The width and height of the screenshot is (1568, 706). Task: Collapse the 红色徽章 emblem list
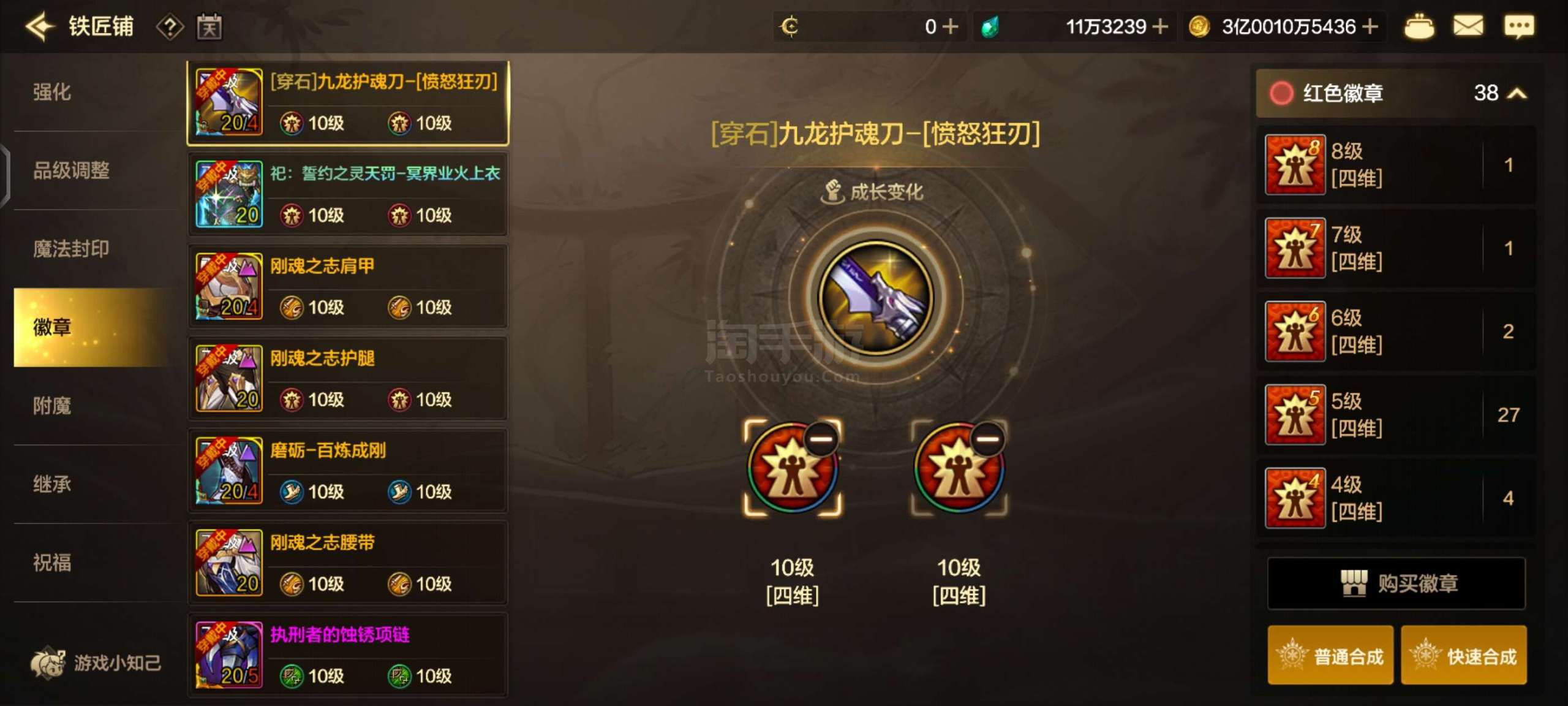click(x=1517, y=93)
